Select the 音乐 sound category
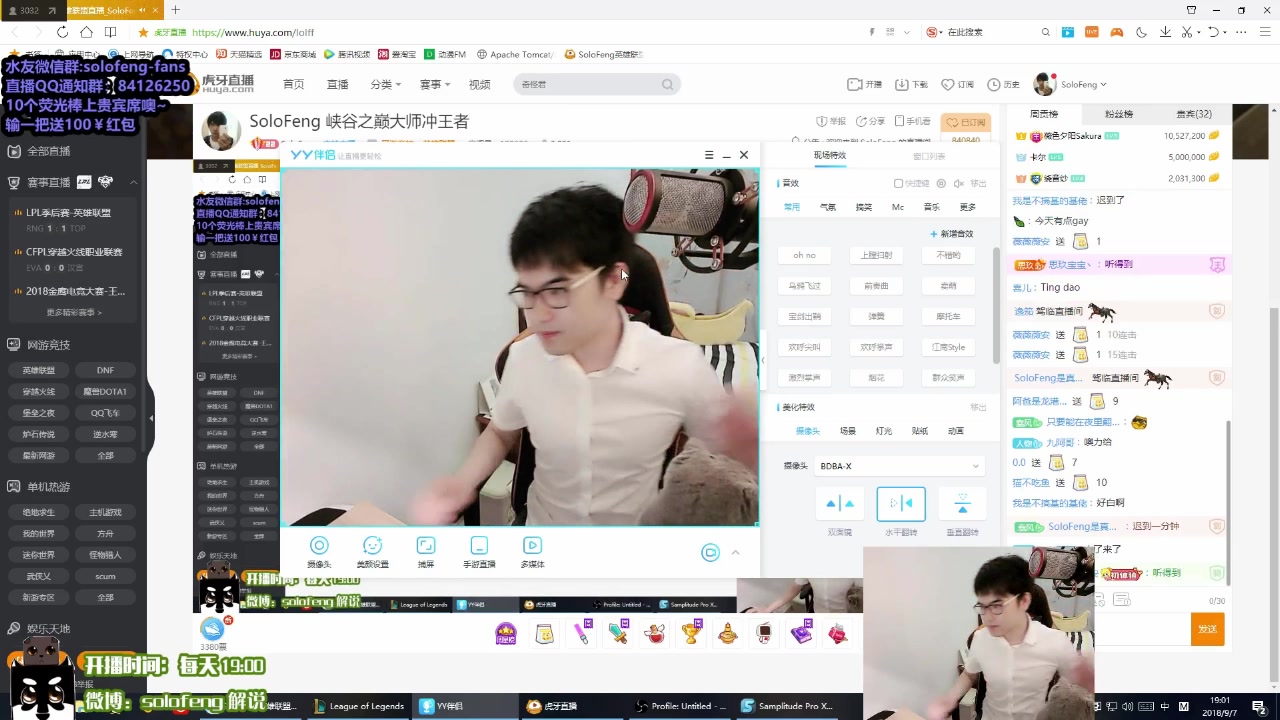 [932, 207]
